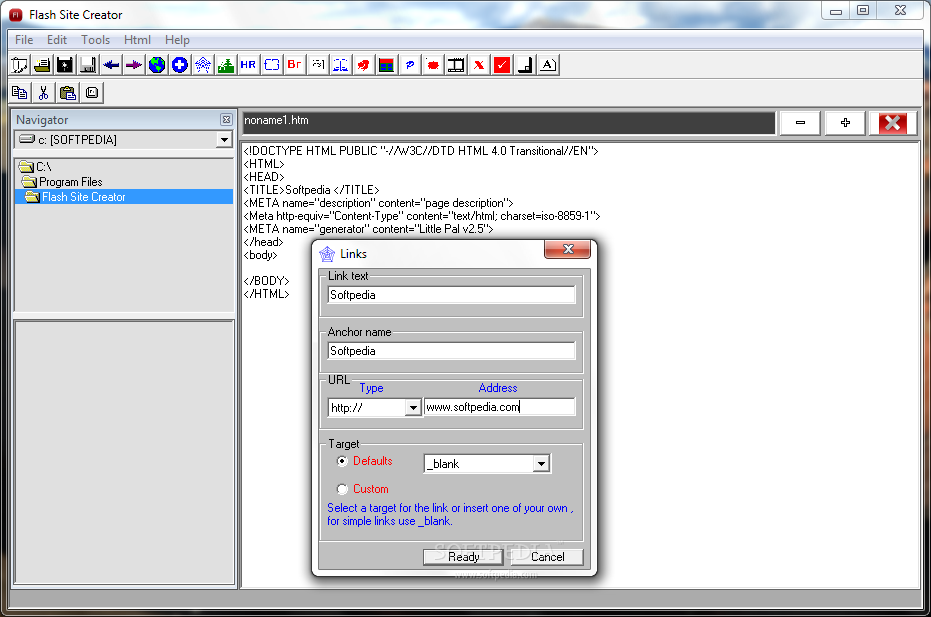Insert a horizontal rule with HR icon
This screenshot has width=931, height=617.
[248, 65]
